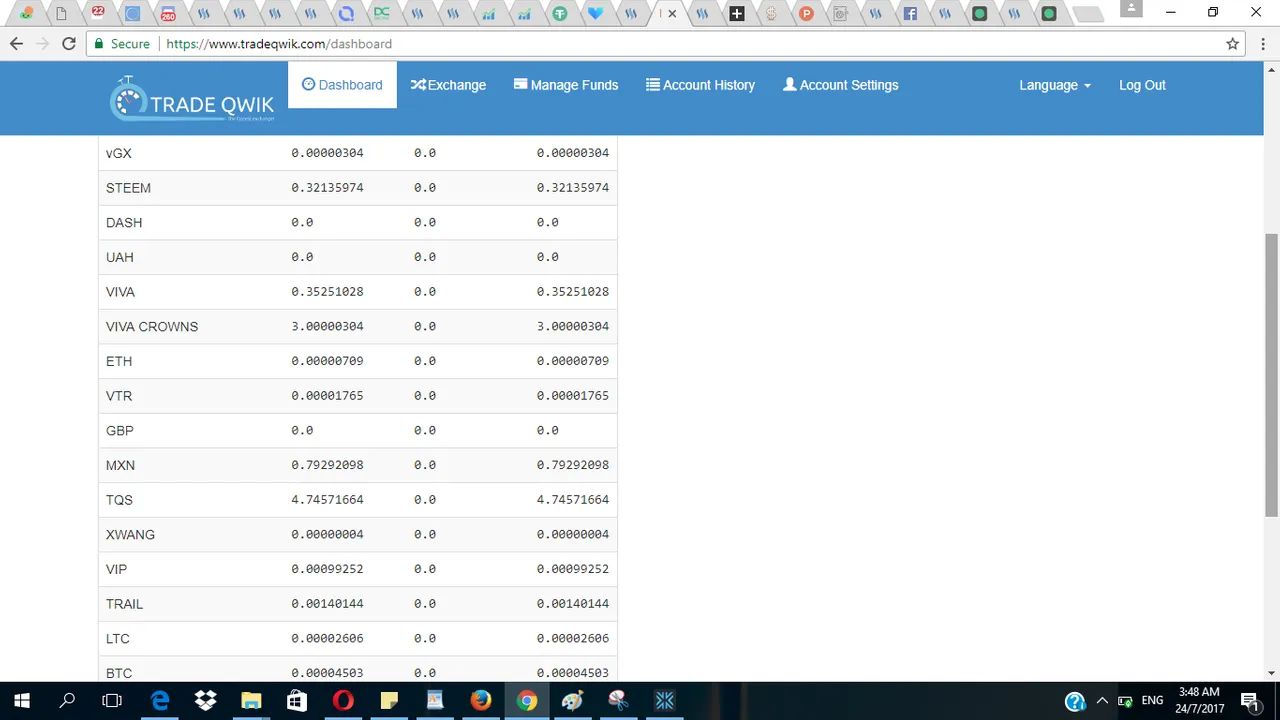
Task: Open Account History
Action: [700, 85]
